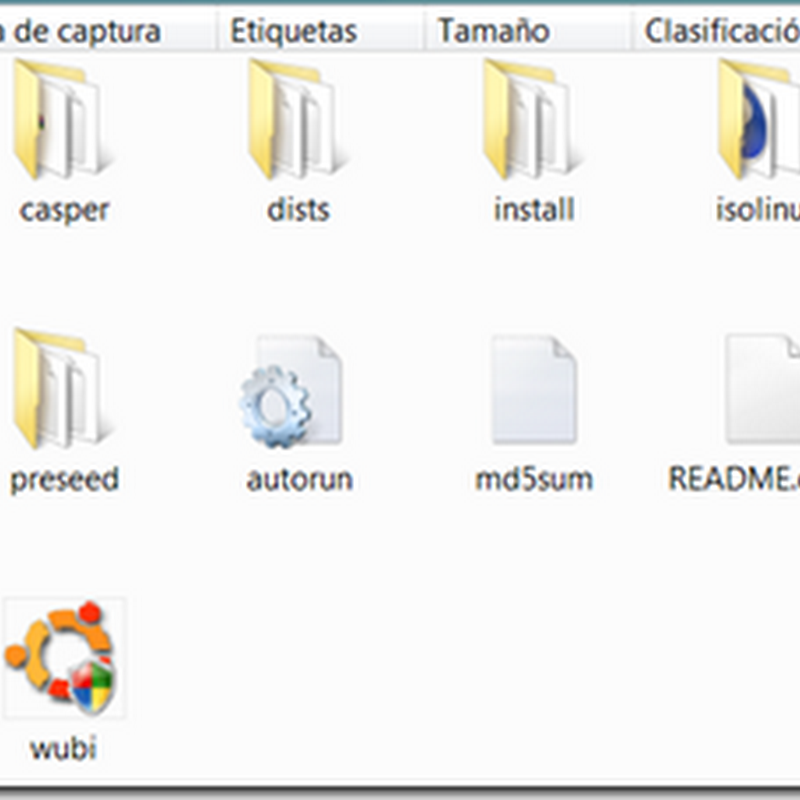800x800 pixels.
Task: Click the casper folder name label
Action: pyautogui.click(x=64, y=210)
